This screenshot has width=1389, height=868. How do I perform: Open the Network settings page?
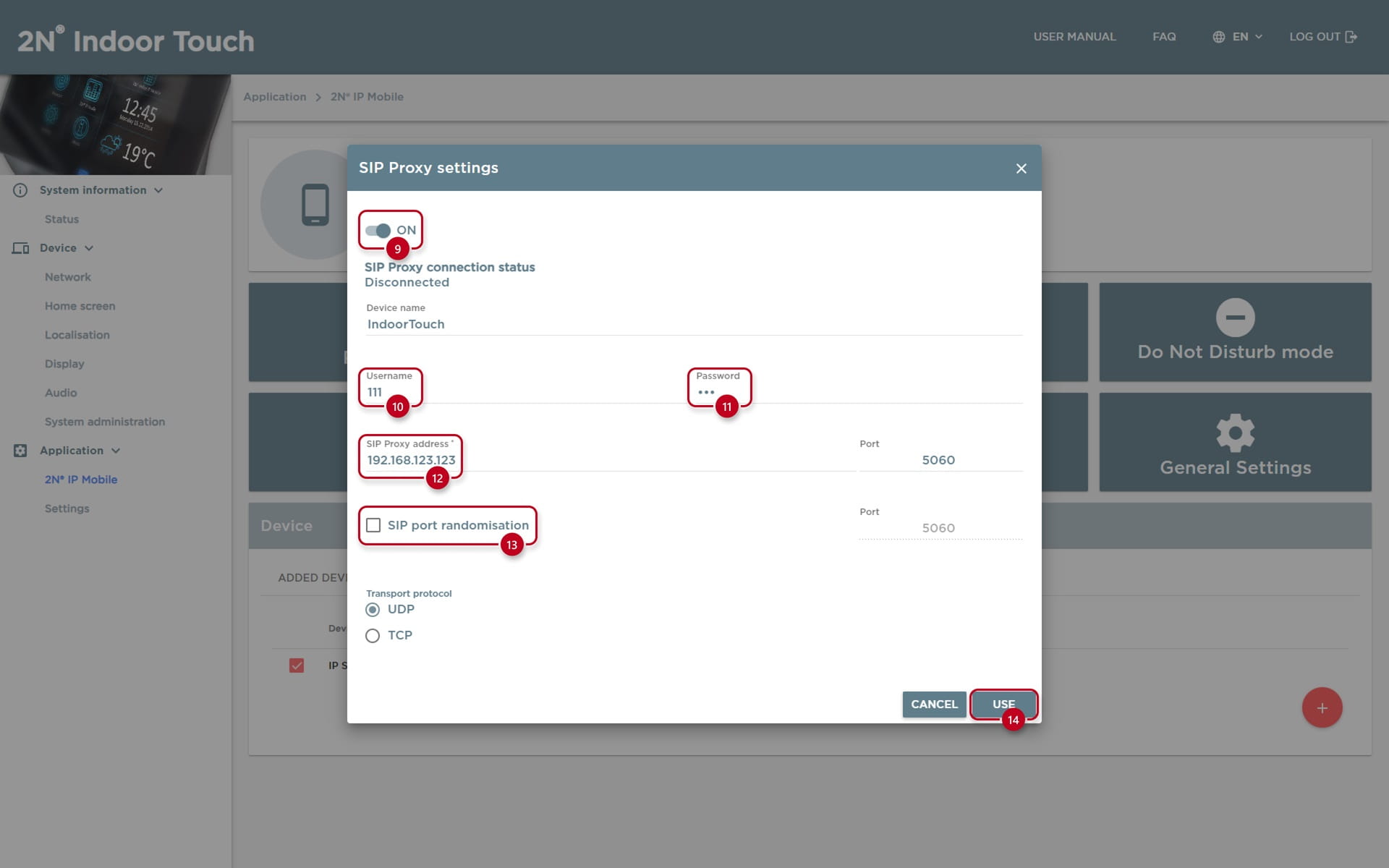tap(68, 277)
